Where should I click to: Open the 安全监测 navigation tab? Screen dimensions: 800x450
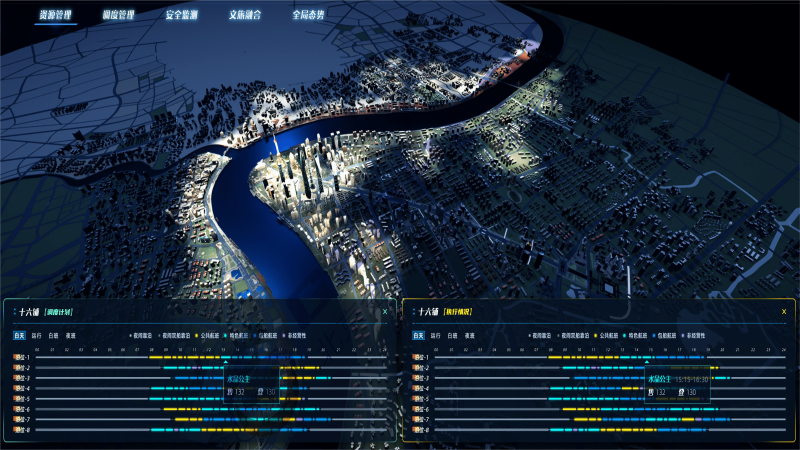pos(181,16)
